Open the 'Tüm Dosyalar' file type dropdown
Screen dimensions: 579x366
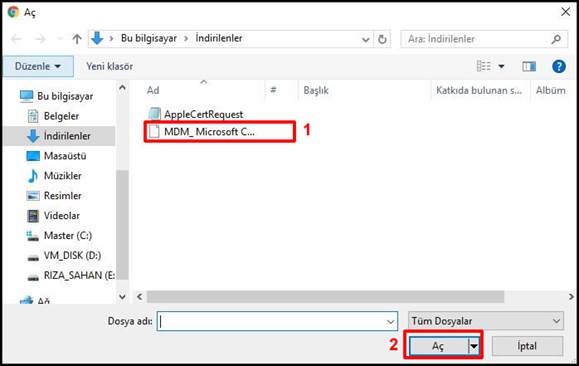tap(486, 321)
